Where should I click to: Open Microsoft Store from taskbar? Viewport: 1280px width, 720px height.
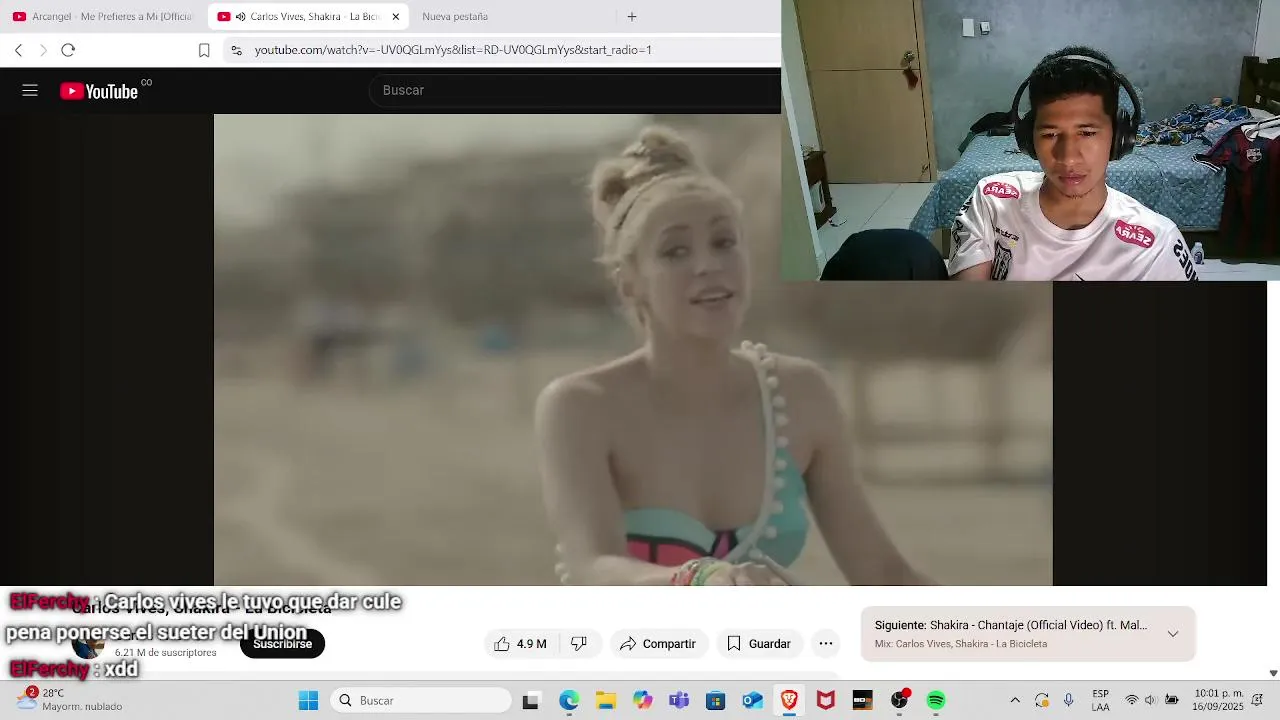tap(716, 700)
